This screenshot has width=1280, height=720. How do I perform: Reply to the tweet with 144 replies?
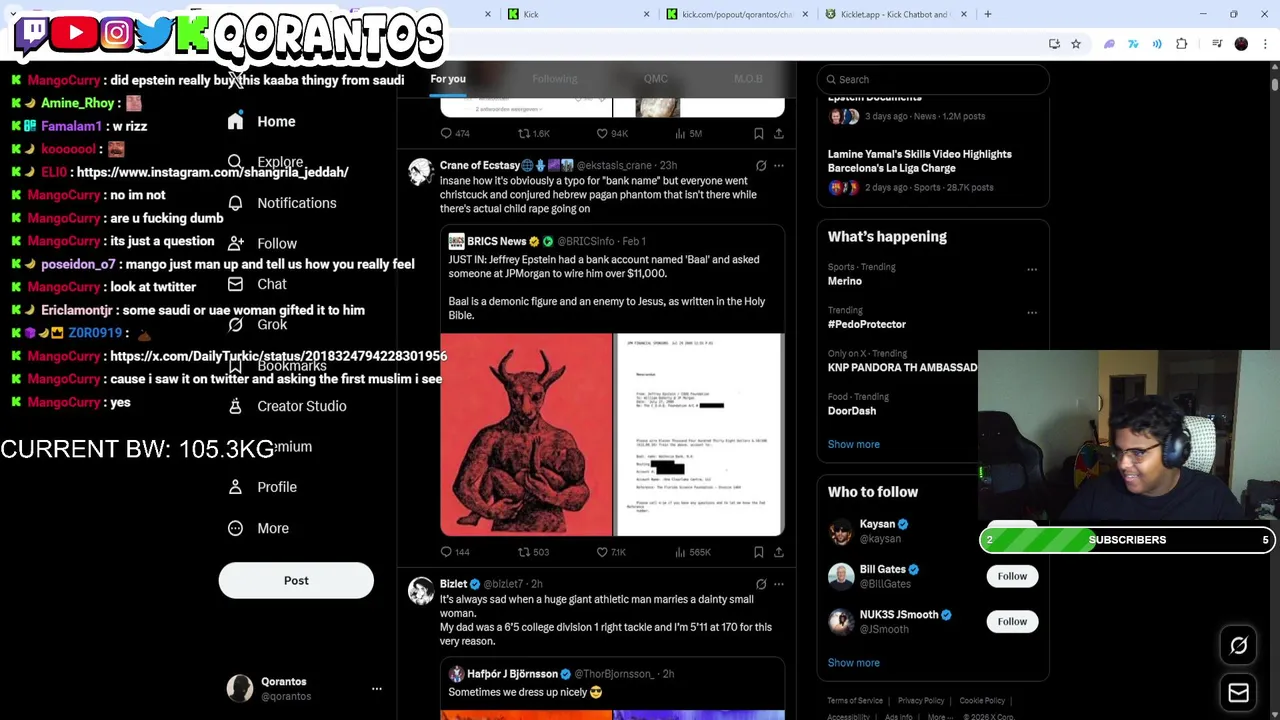tap(455, 552)
